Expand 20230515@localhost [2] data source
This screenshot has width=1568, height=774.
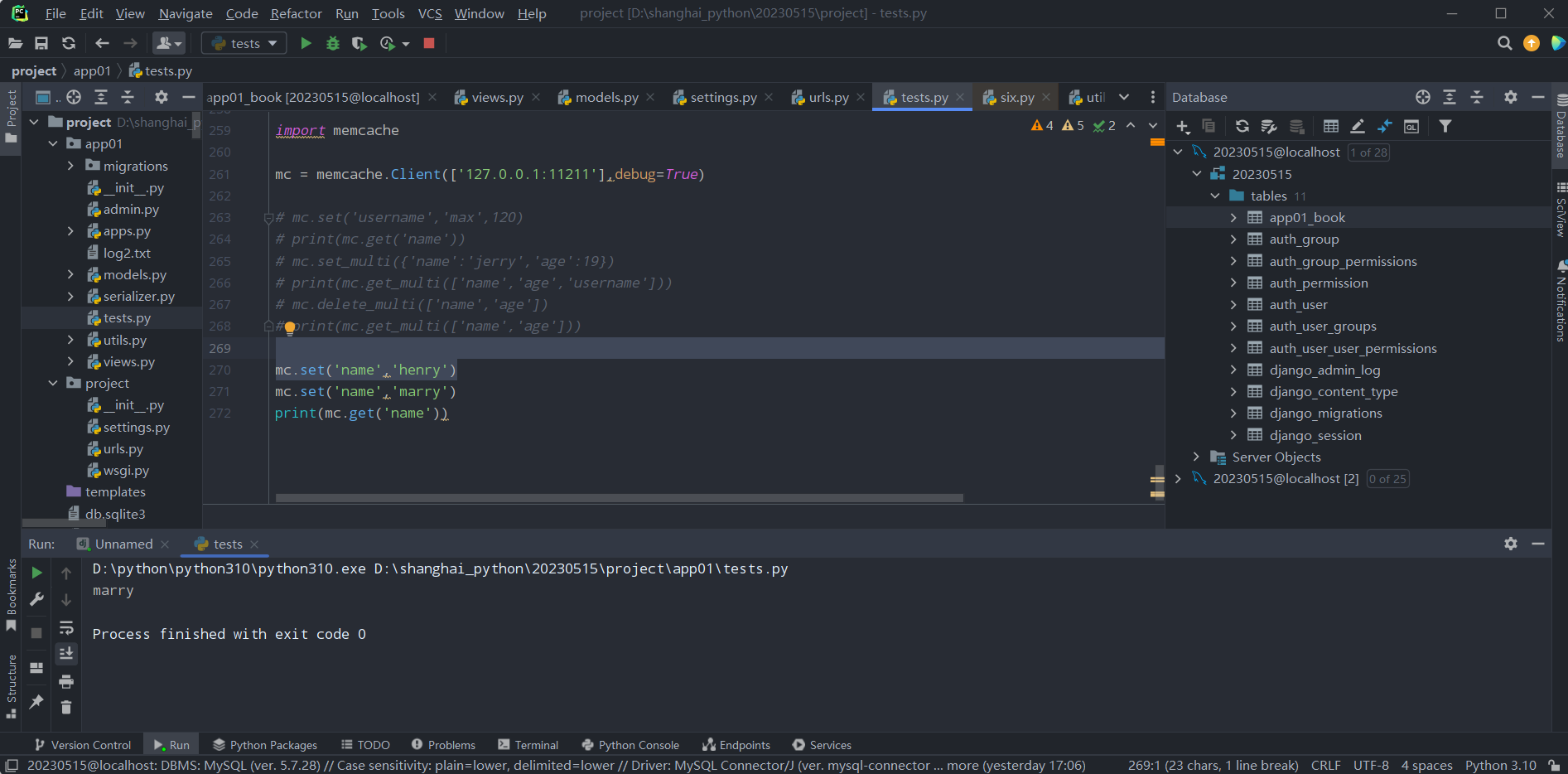tap(1178, 478)
